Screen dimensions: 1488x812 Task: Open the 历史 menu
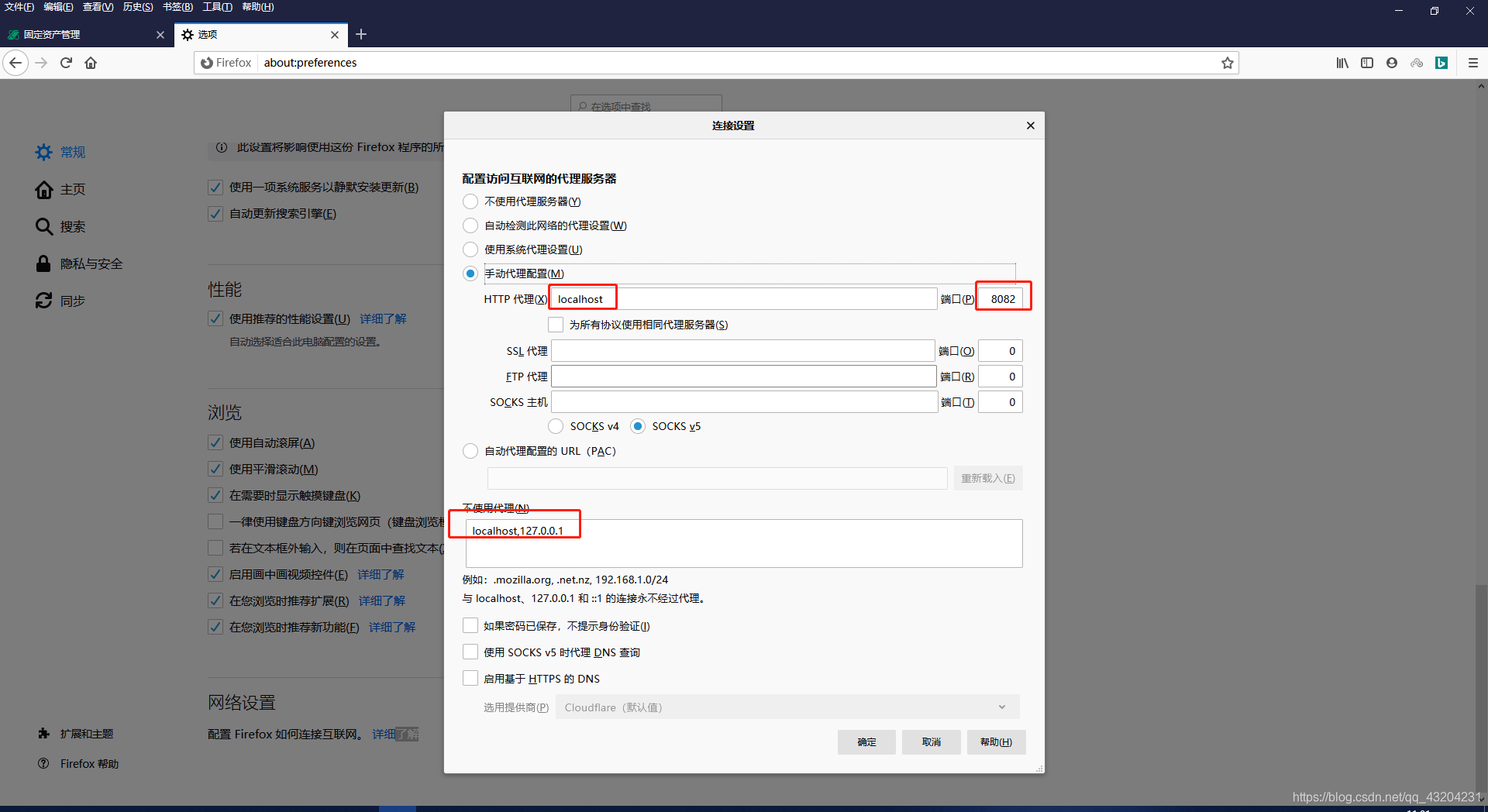click(x=138, y=7)
